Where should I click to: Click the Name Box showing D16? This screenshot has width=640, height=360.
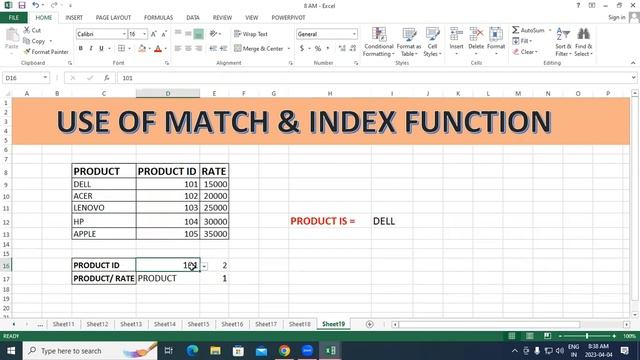point(25,78)
